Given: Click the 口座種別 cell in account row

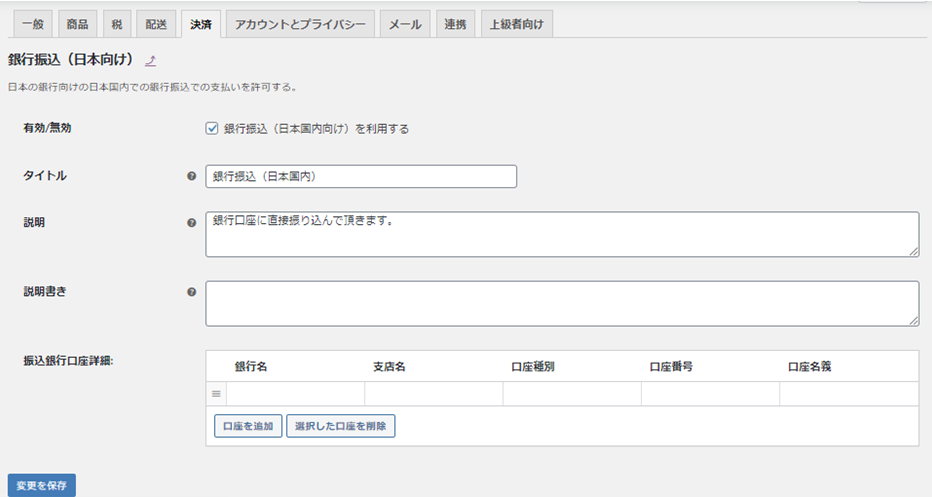Looking at the screenshot, I should 572,394.
